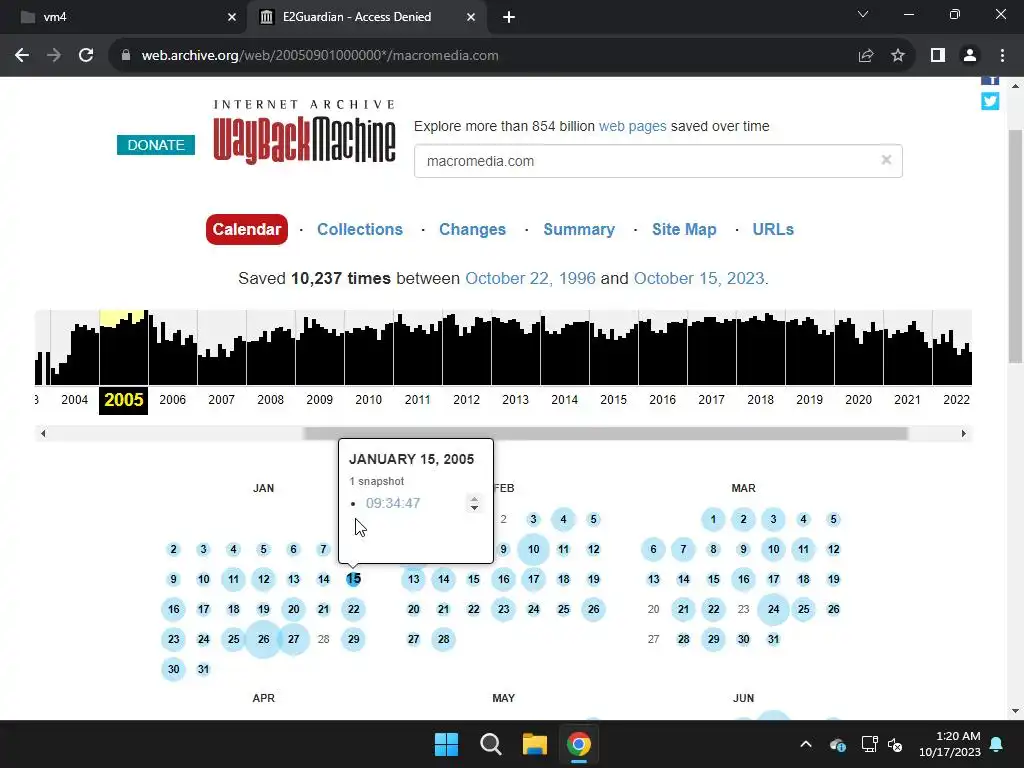1024x768 pixels.
Task: Click the OneDrive cloud tray icon
Action: click(x=837, y=744)
